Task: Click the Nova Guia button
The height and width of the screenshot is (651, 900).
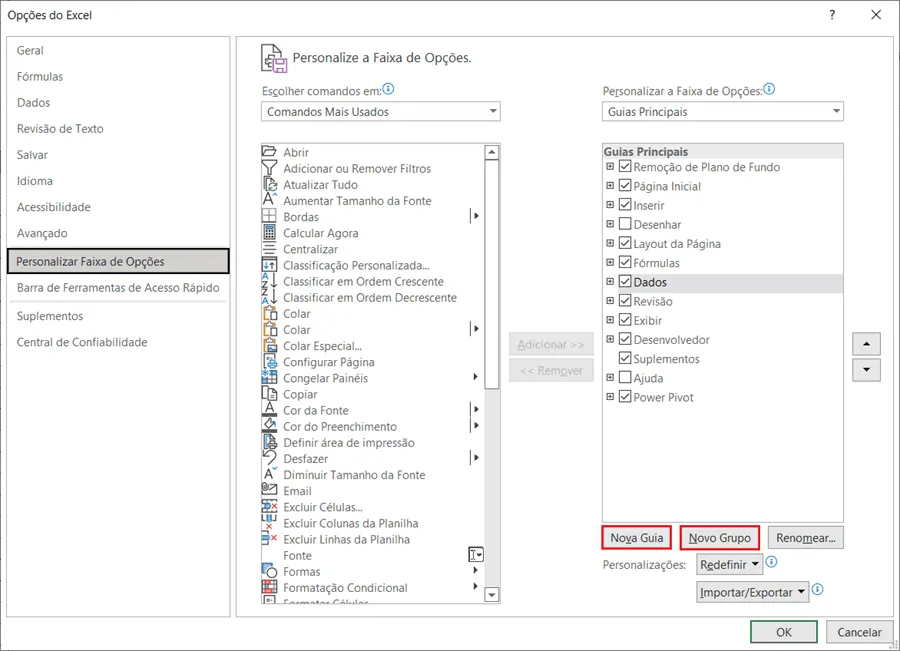Action: point(637,538)
